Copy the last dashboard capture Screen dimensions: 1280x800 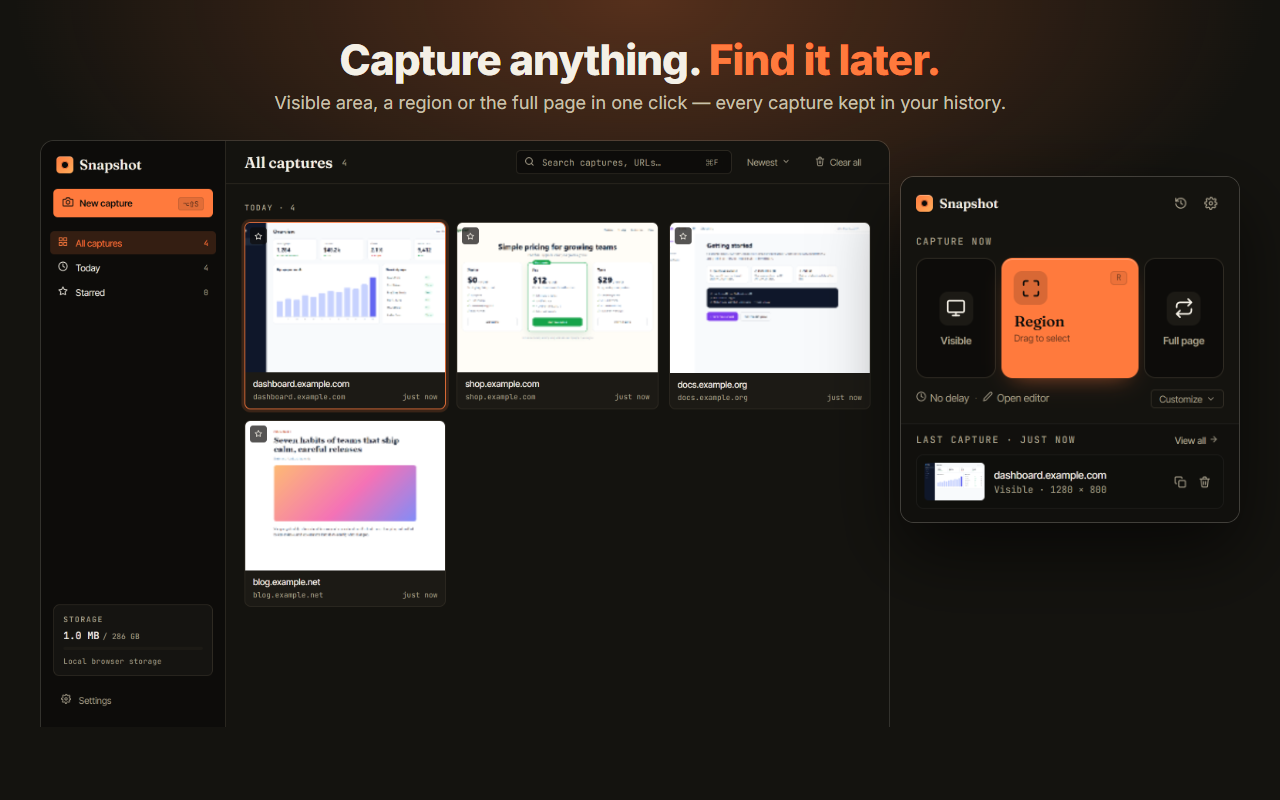coord(1180,482)
